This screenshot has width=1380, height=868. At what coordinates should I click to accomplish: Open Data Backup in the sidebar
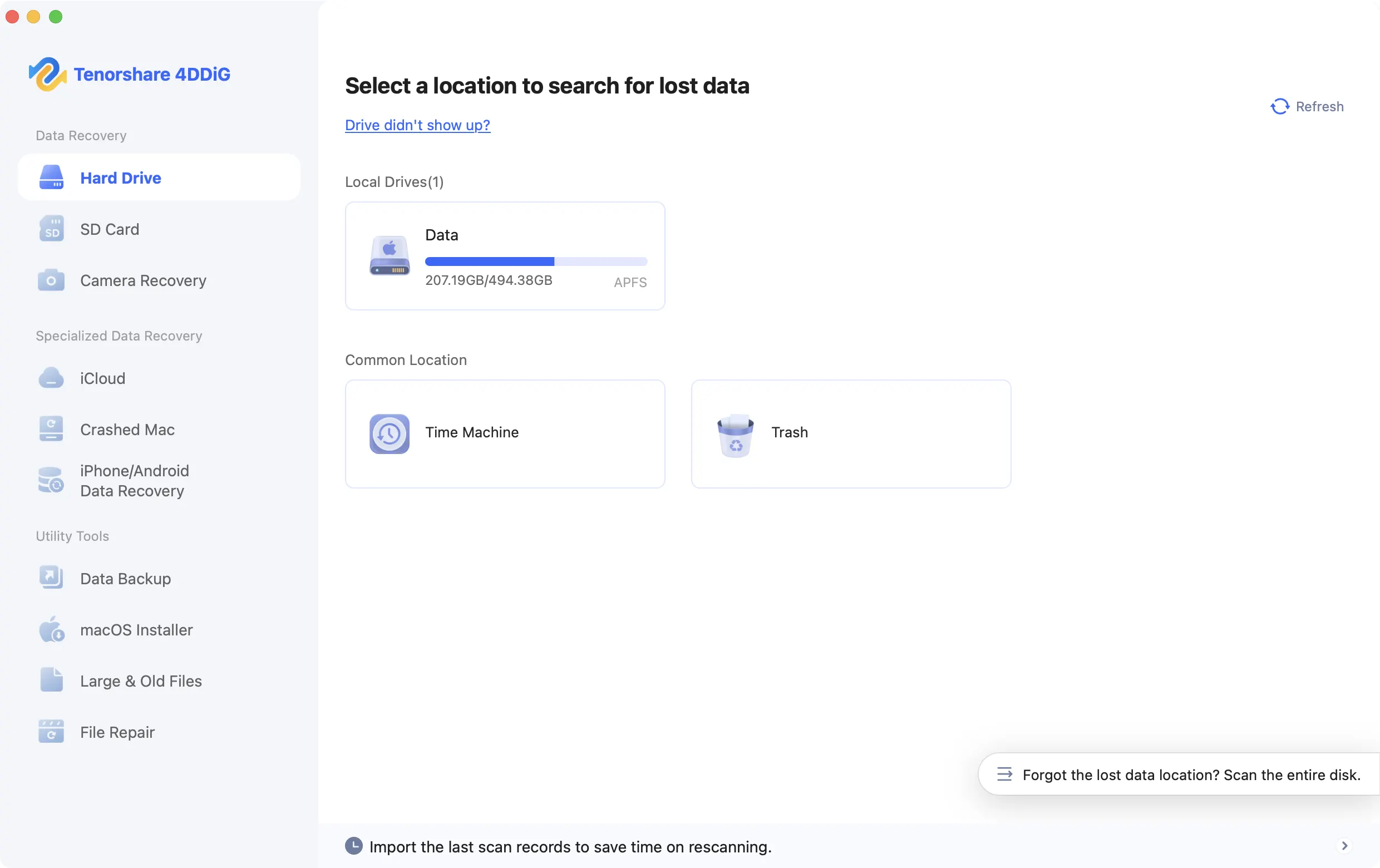coord(125,579)
